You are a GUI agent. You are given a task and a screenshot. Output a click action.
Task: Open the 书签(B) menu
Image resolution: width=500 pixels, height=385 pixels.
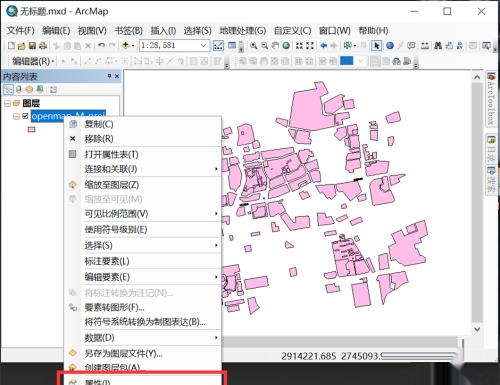tap(128, 31)
